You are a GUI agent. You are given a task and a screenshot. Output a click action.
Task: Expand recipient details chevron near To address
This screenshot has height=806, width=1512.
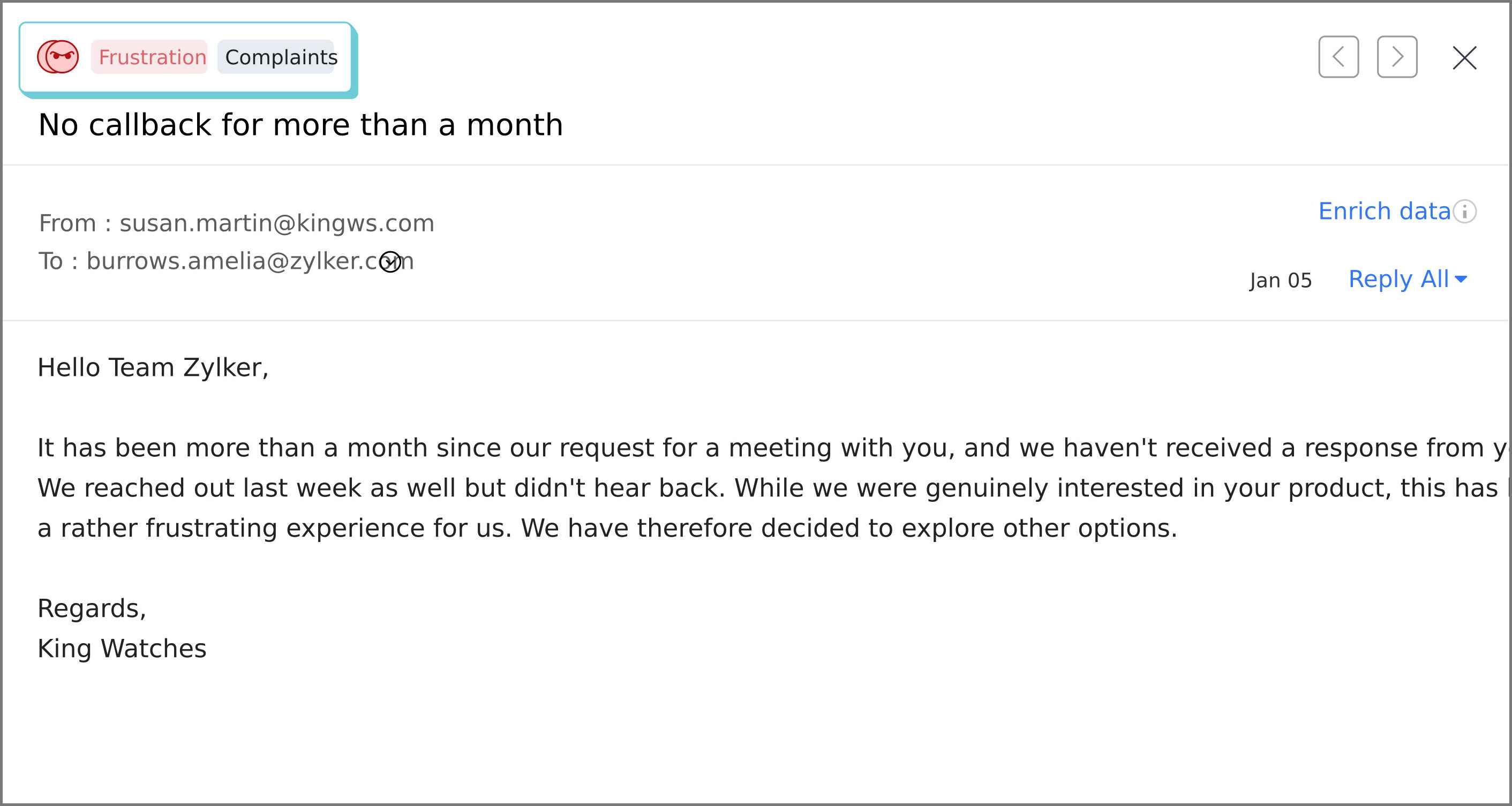coord(390,262)
